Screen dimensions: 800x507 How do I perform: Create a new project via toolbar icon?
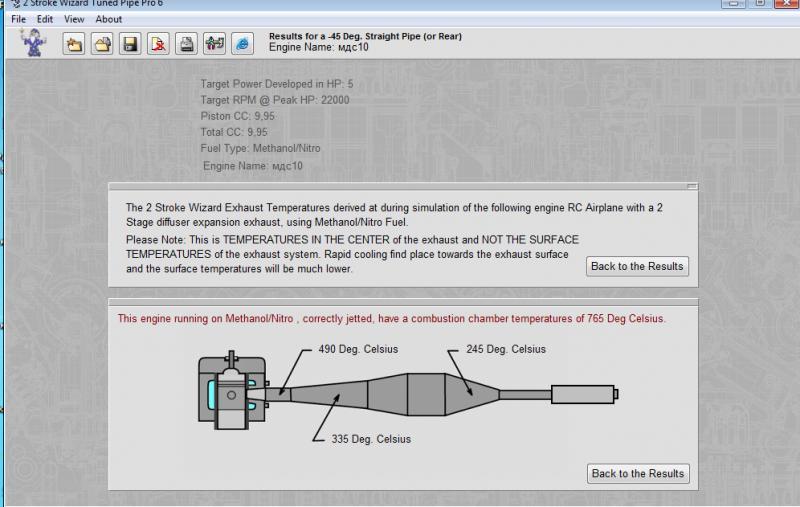[74, 43]
